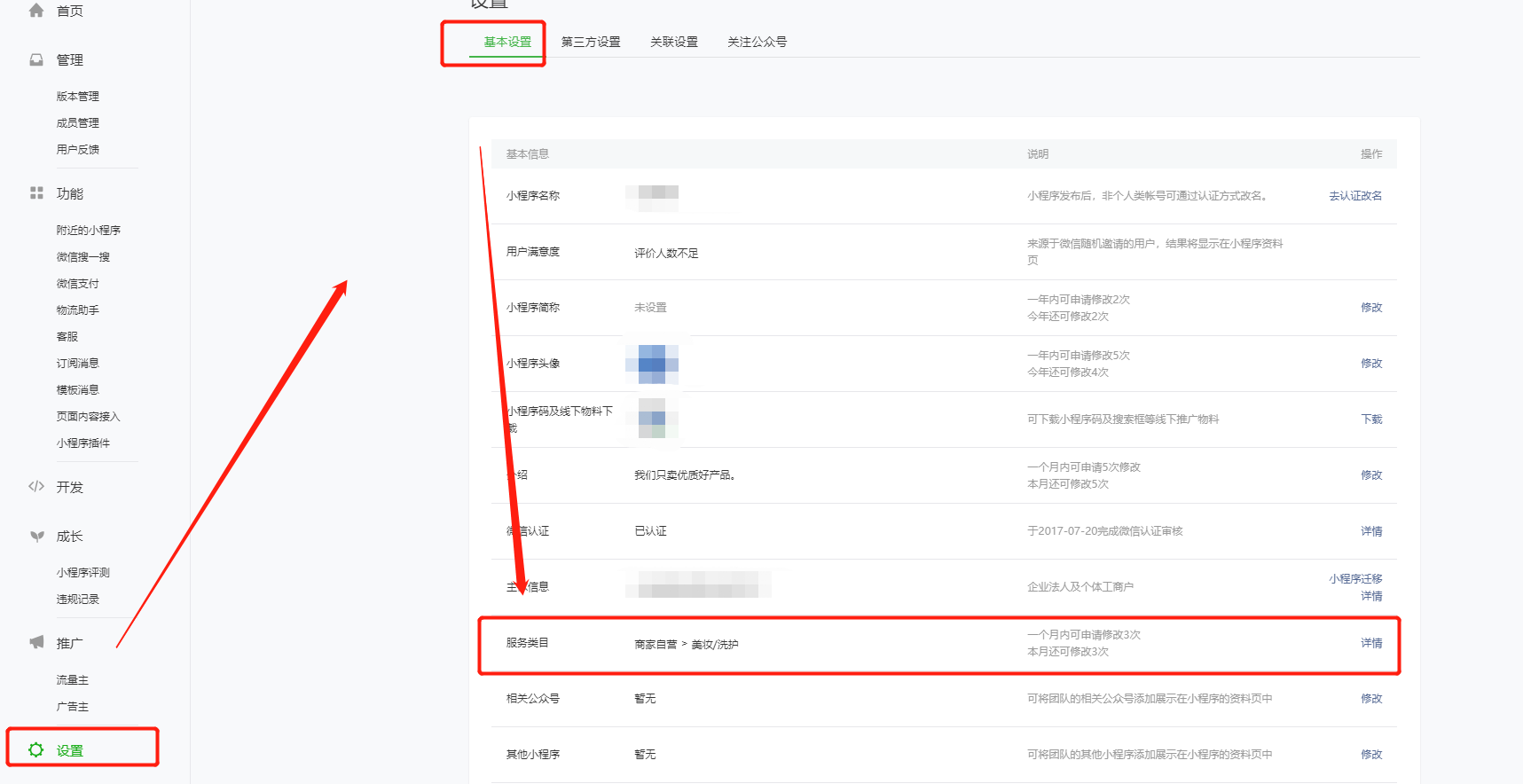Open the 关联设置 tab
The image size is (1523, 784).
(x=674, y=43)
